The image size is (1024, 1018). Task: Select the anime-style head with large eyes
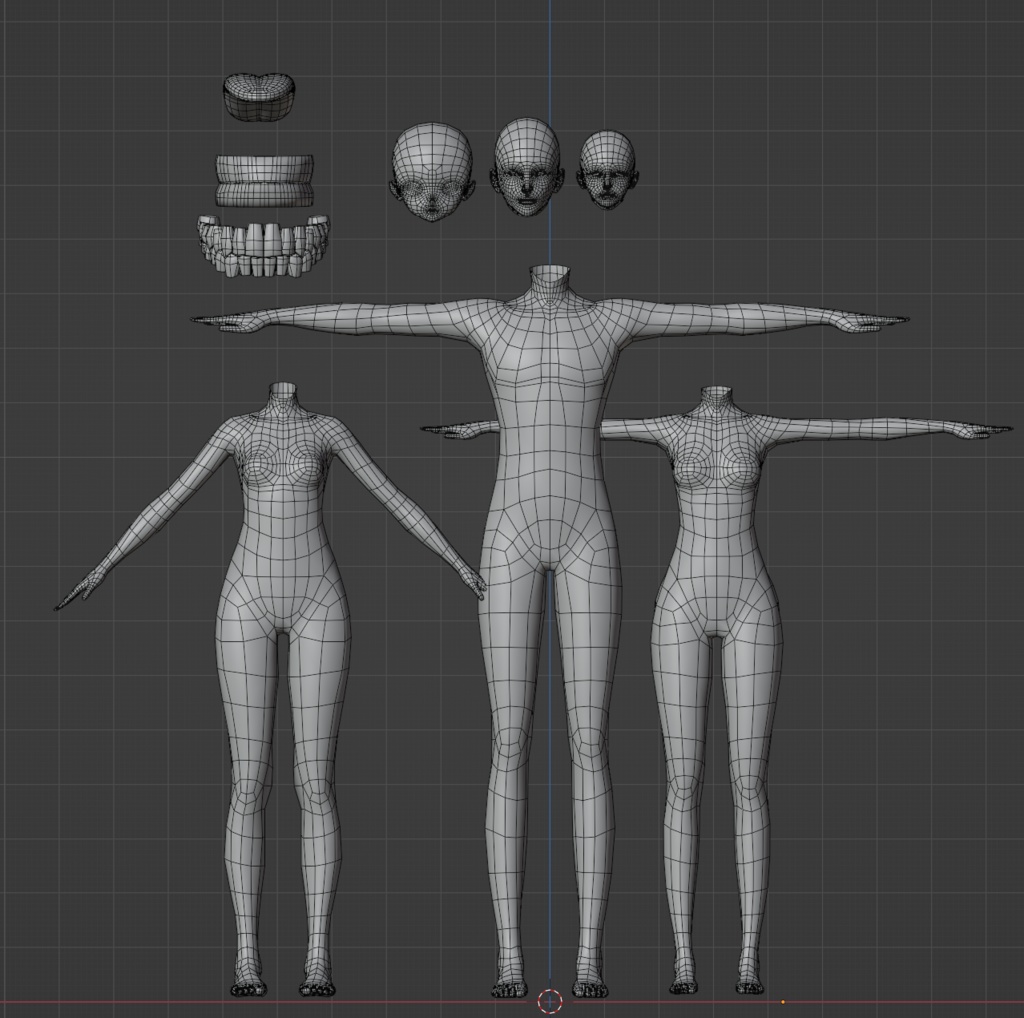(x=432, y=171)
